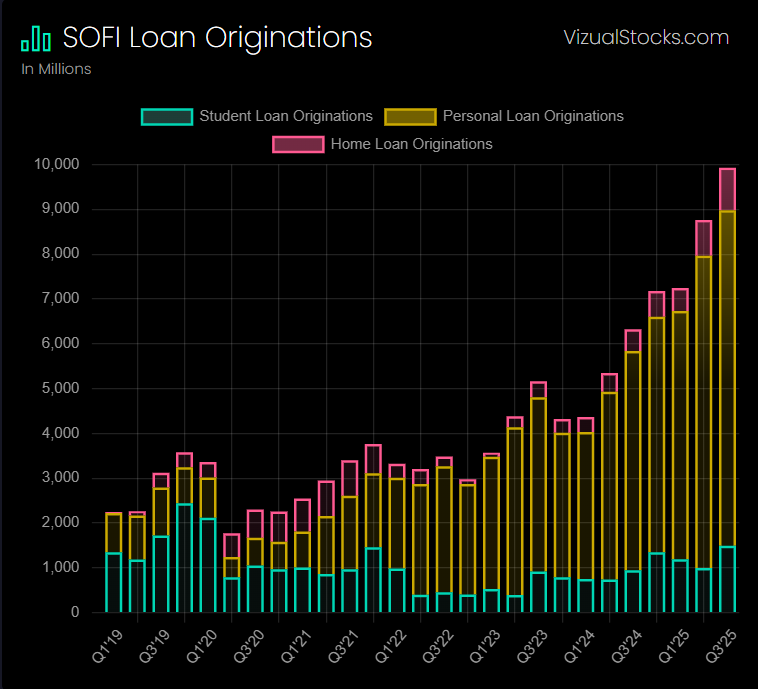Toggle Student Loan Originations legend label
Screen dimensions: 758x689
pyautogui.click(x=286, y=116)
